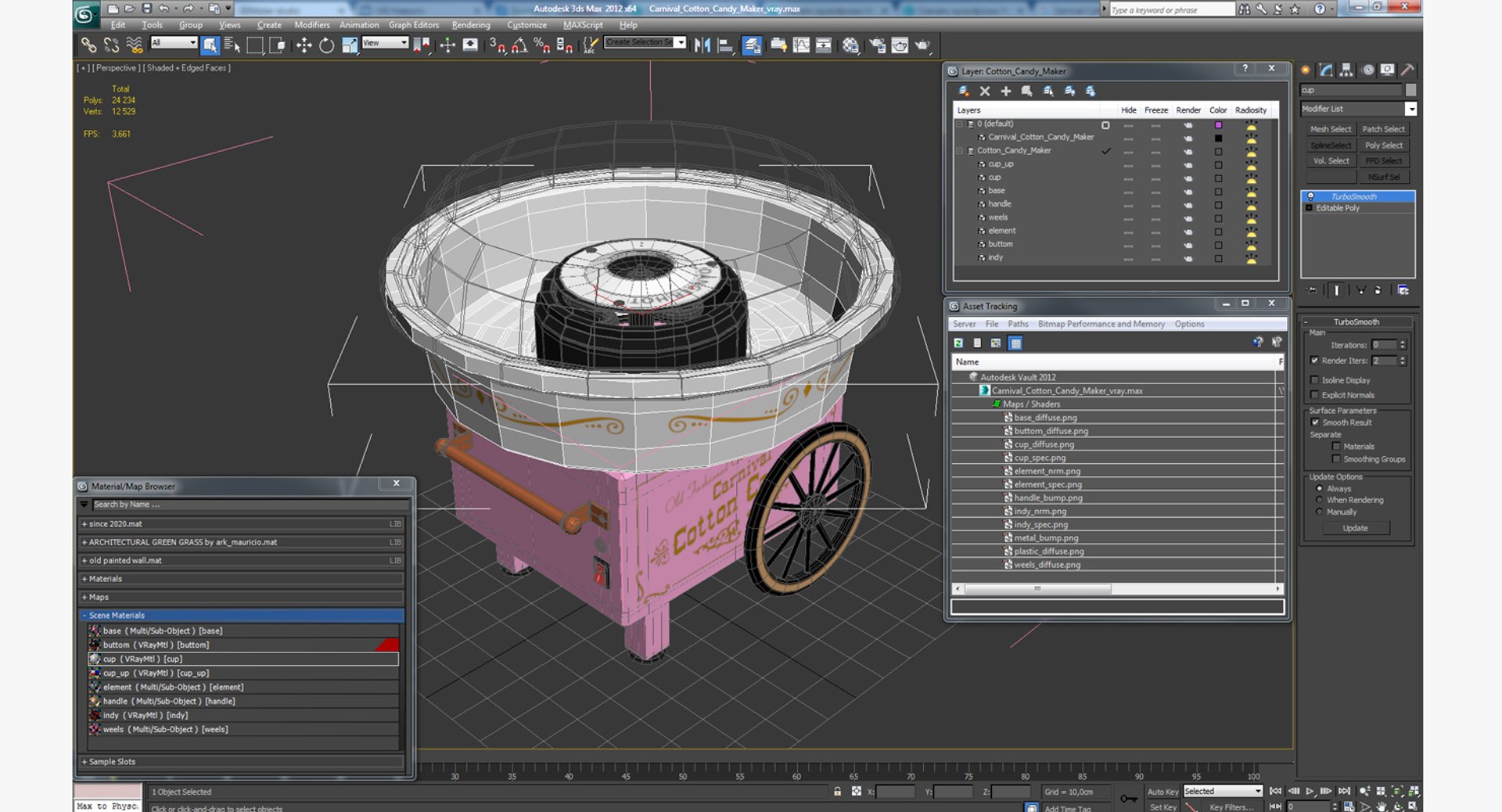Click Add Selected Objects plus icon in Layer dialog
The image size is (1502, 812).
[x=1006, y=91]
